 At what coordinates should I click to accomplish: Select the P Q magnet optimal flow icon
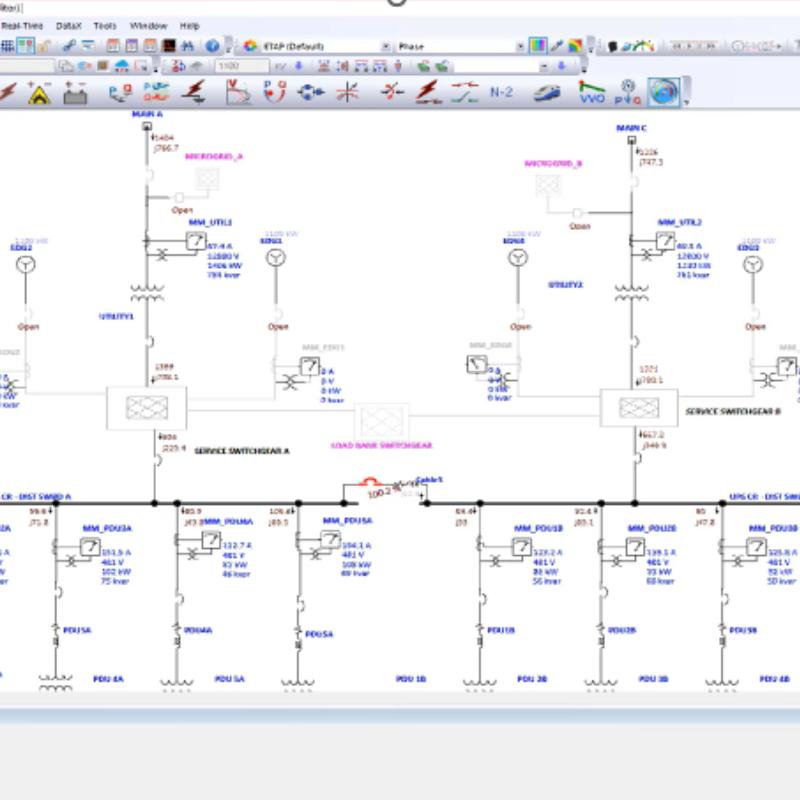point(275,92)
